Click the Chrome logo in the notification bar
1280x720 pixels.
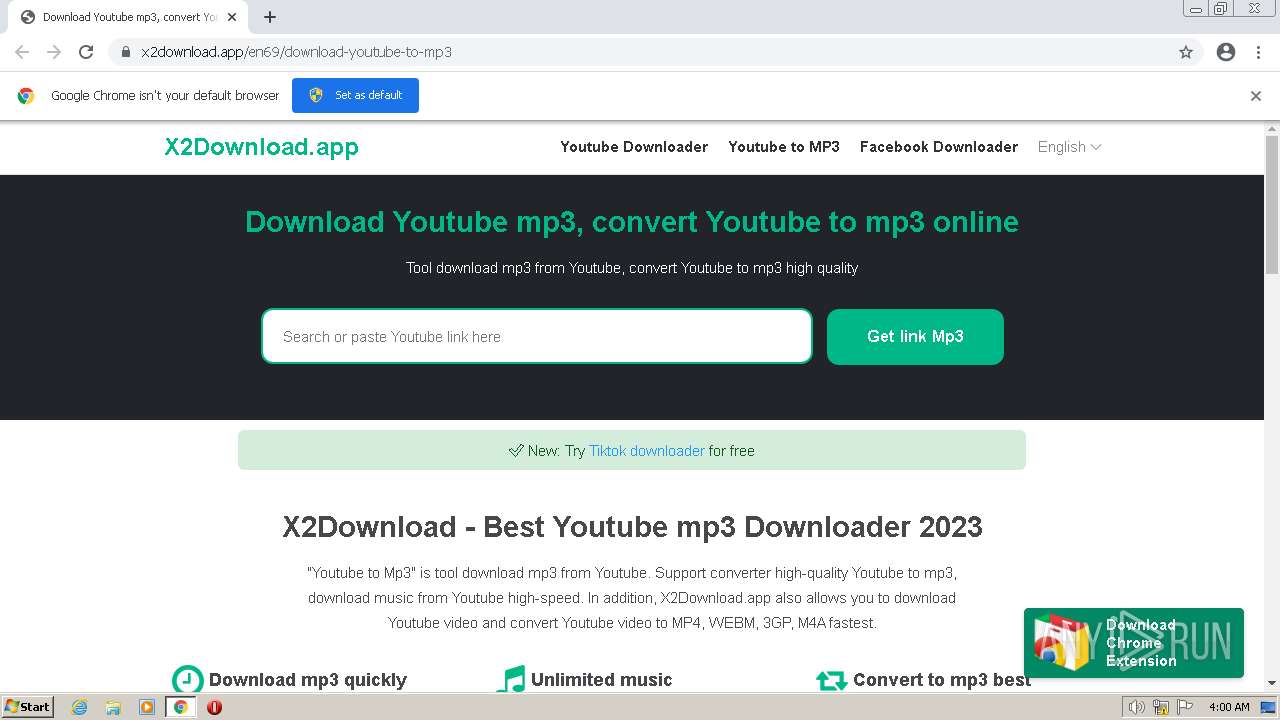coord(26,96)
